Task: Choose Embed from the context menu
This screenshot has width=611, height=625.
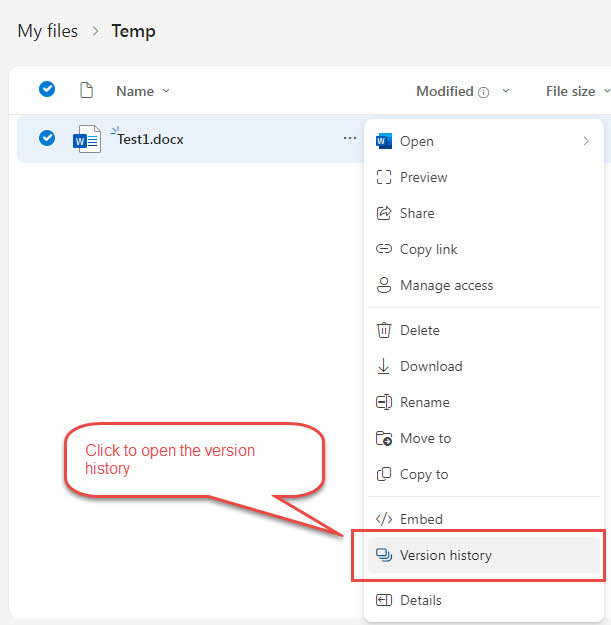Action: (483, 519)
